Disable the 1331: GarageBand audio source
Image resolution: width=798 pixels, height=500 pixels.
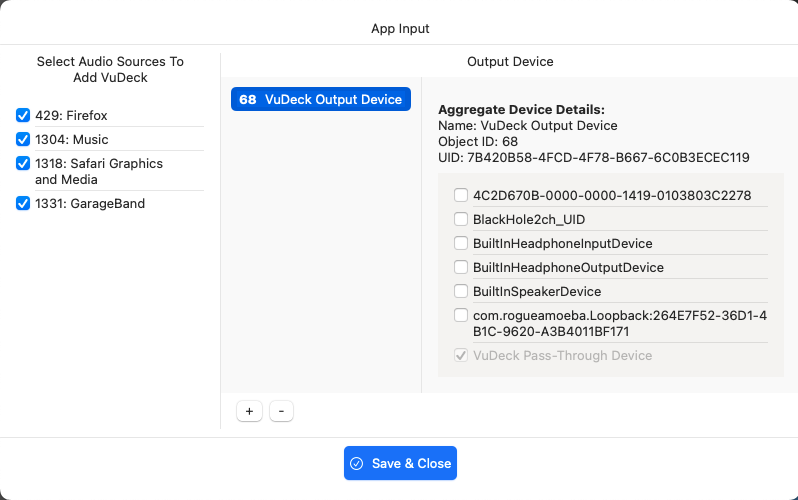23,203
